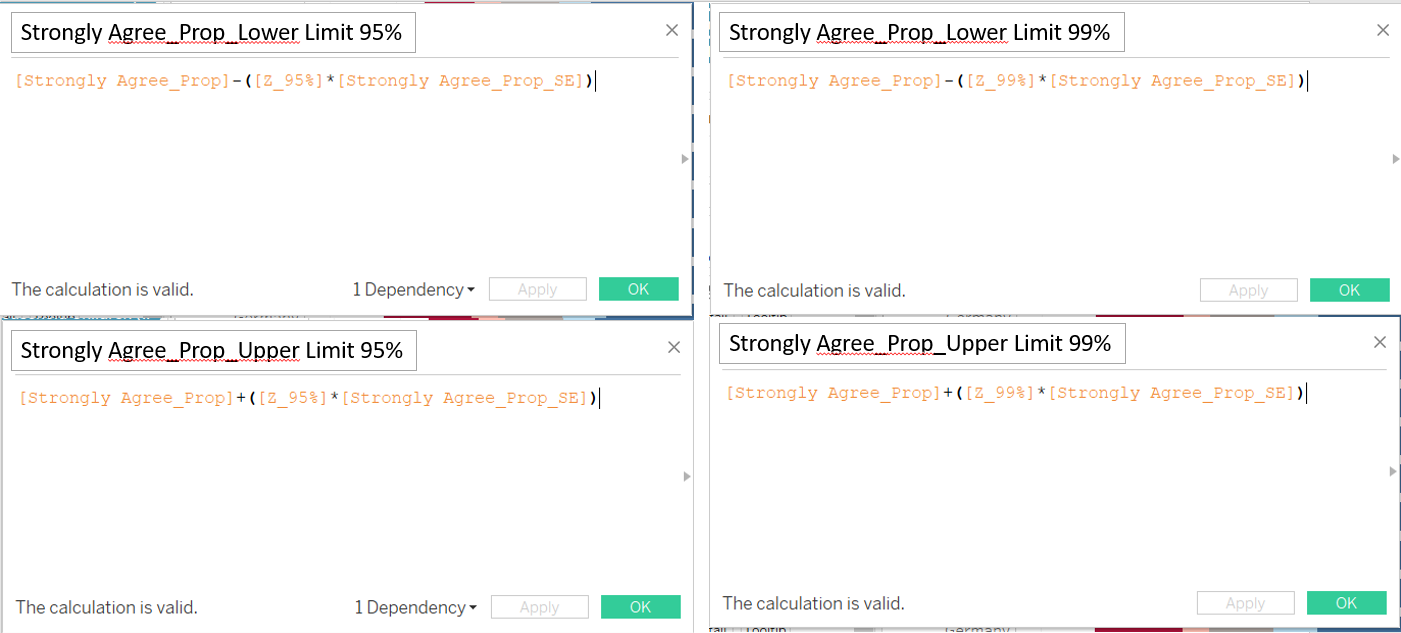Expand the function panel arrow in Lower Limit 99%

(1395, 159)
